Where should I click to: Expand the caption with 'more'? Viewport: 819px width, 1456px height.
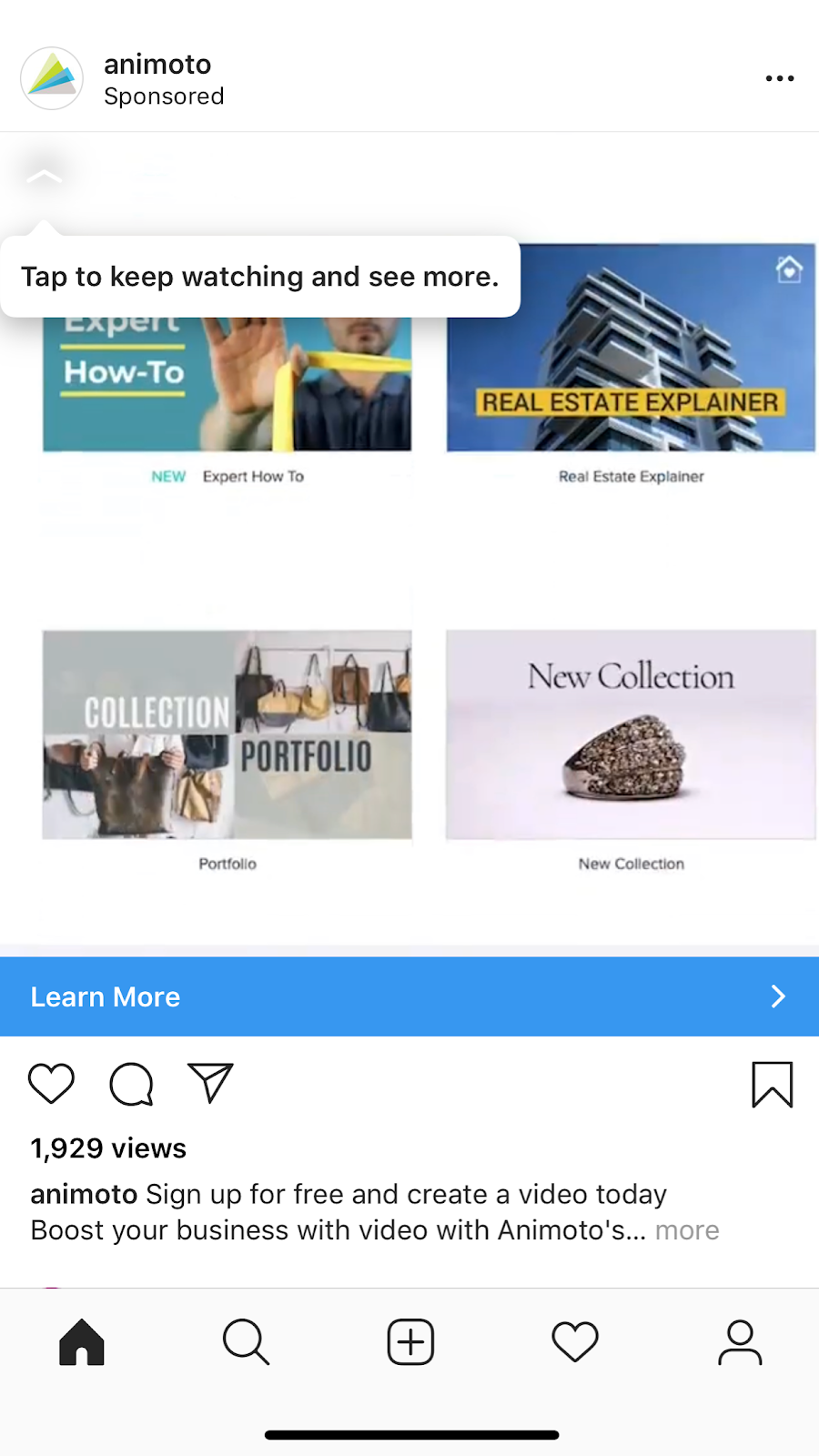click(687, 1230)
